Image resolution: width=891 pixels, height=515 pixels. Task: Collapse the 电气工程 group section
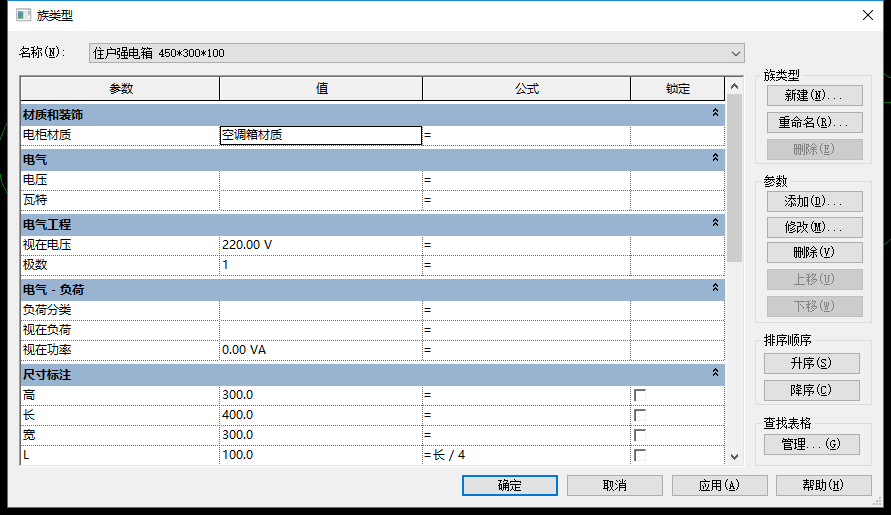pyautogui.click(x=715, y=222)
